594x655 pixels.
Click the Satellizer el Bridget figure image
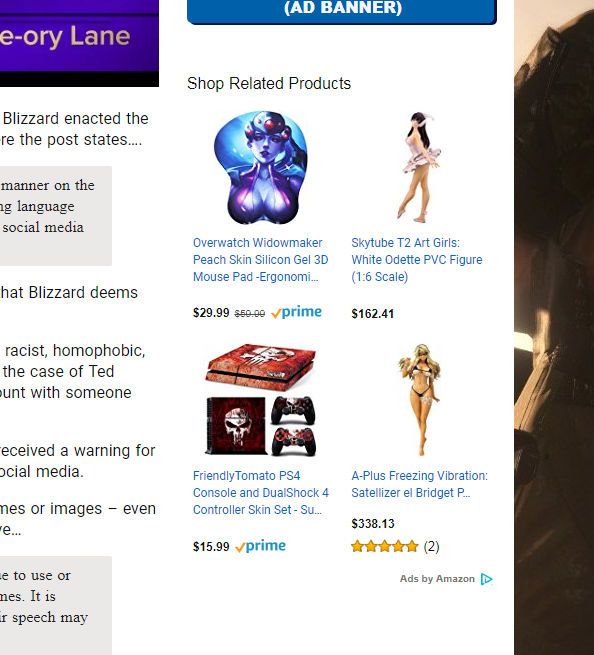[420, 400]
